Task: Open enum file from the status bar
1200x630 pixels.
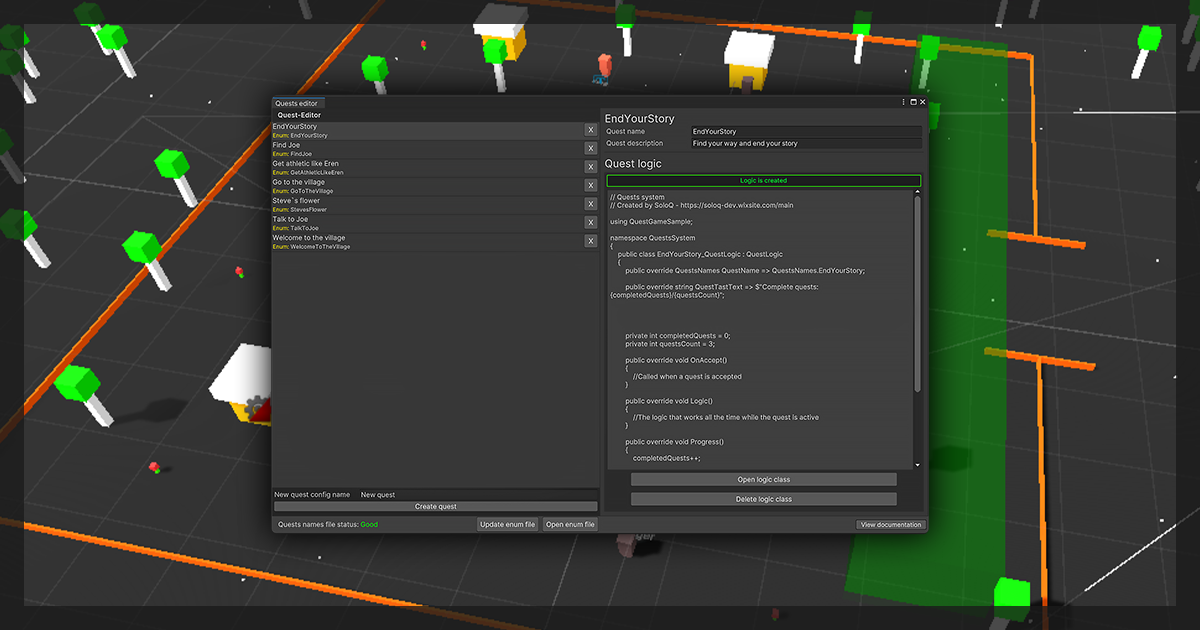Action: [570, 523]
